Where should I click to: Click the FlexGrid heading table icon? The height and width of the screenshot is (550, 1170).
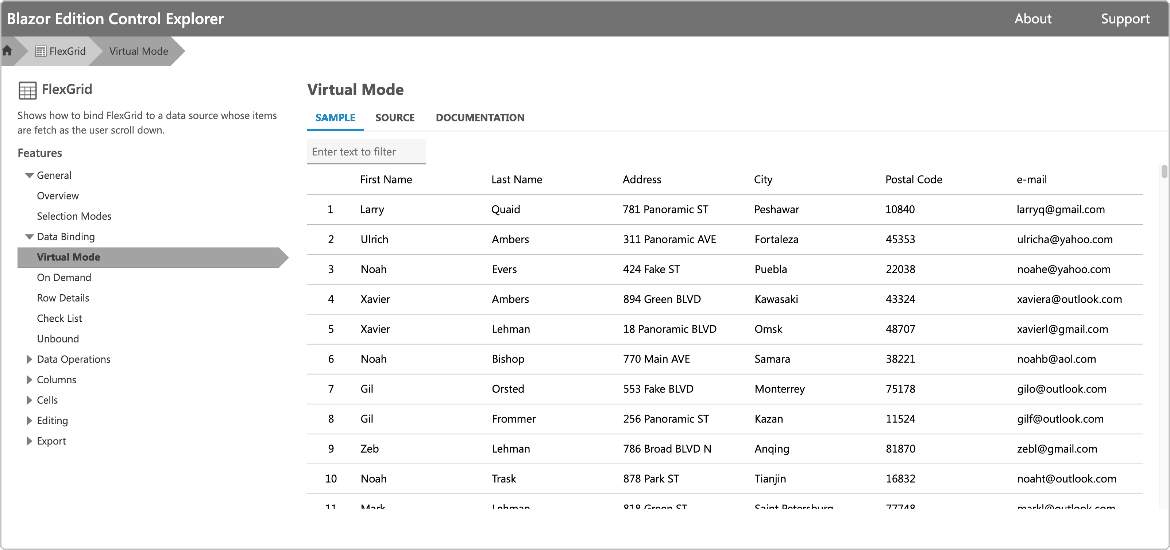[27, 91]
